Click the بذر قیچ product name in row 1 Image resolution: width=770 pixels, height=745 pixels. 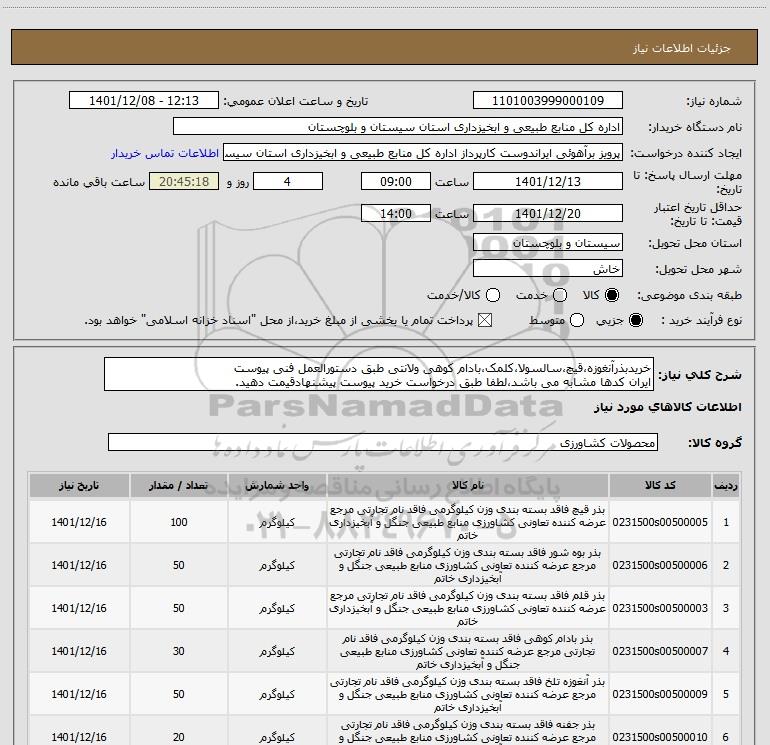468,522
